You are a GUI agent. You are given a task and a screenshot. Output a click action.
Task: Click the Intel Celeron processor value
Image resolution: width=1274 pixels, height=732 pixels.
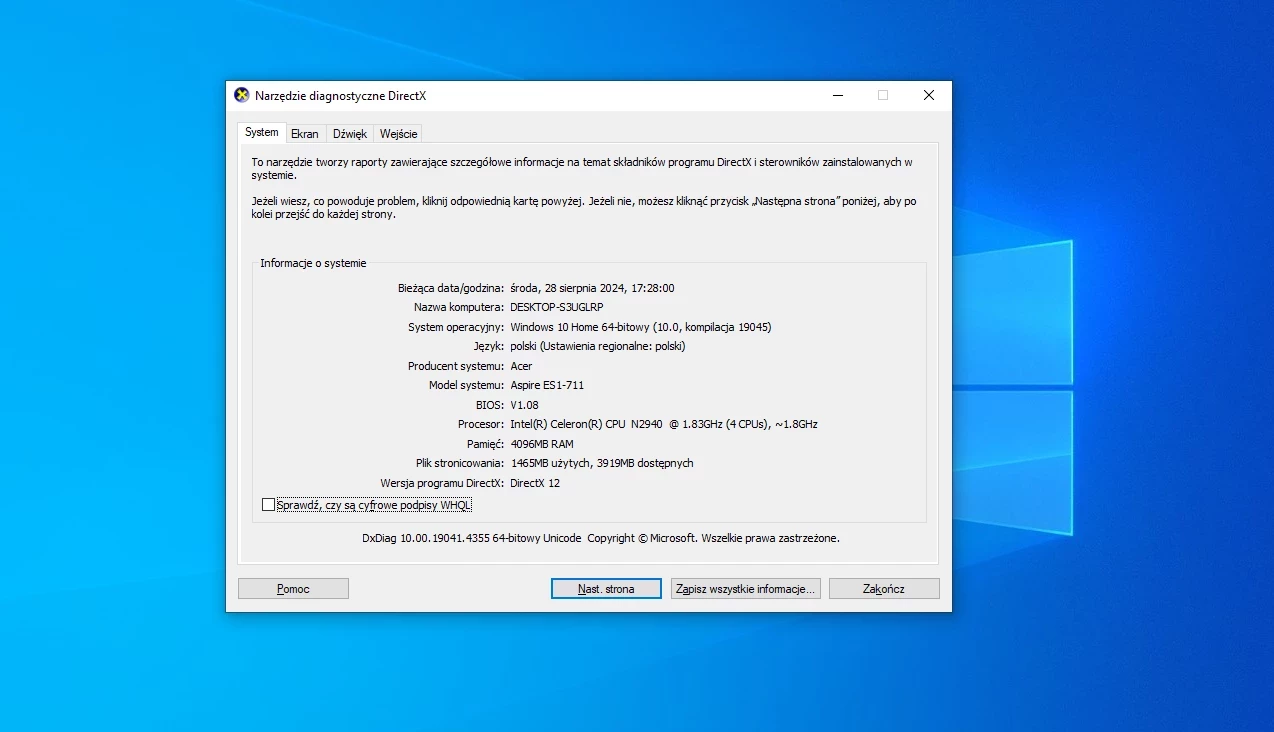click(x=664, y=424)
